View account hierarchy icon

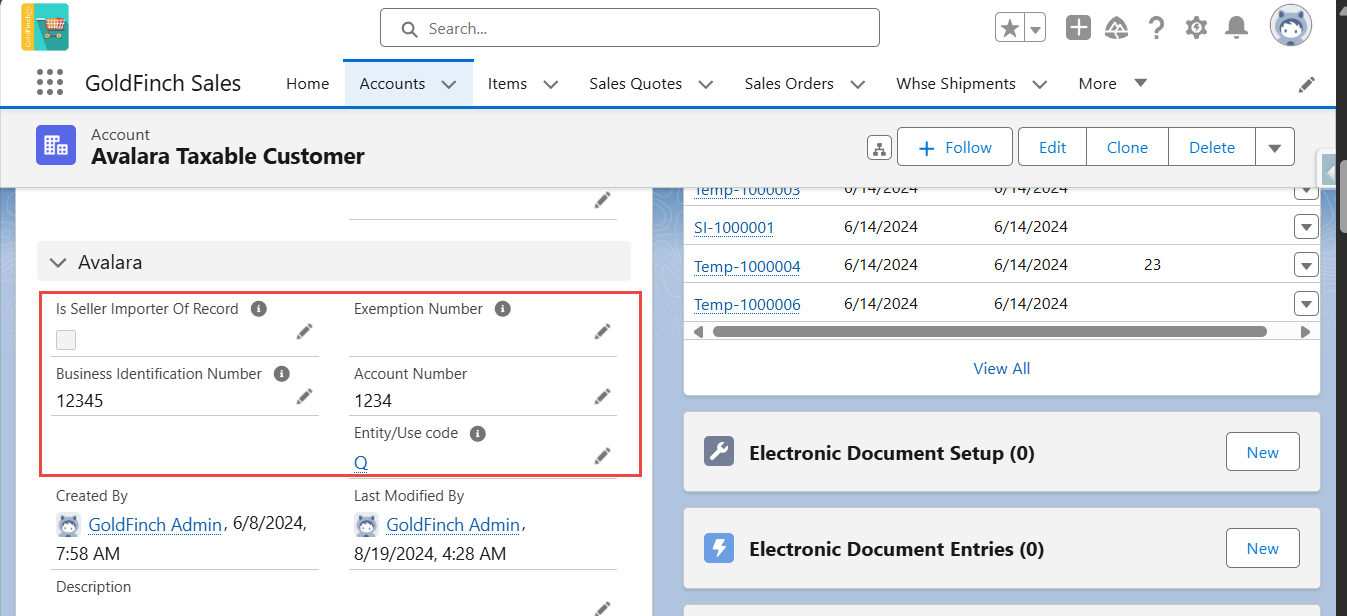coord(879,148)
